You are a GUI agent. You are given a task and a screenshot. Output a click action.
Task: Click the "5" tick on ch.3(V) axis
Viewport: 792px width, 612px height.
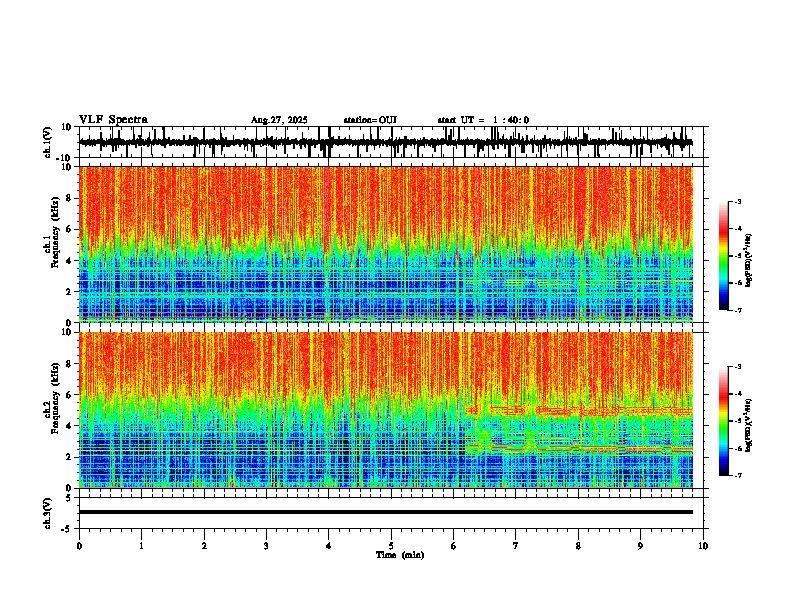70,498
